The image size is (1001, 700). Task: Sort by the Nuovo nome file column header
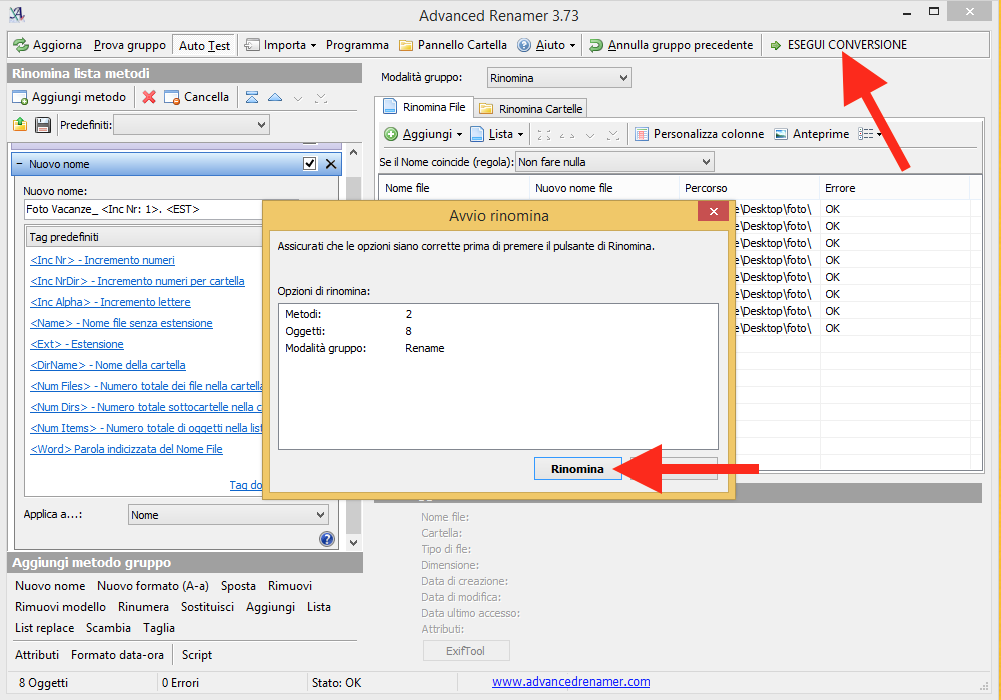pos(605,188)
